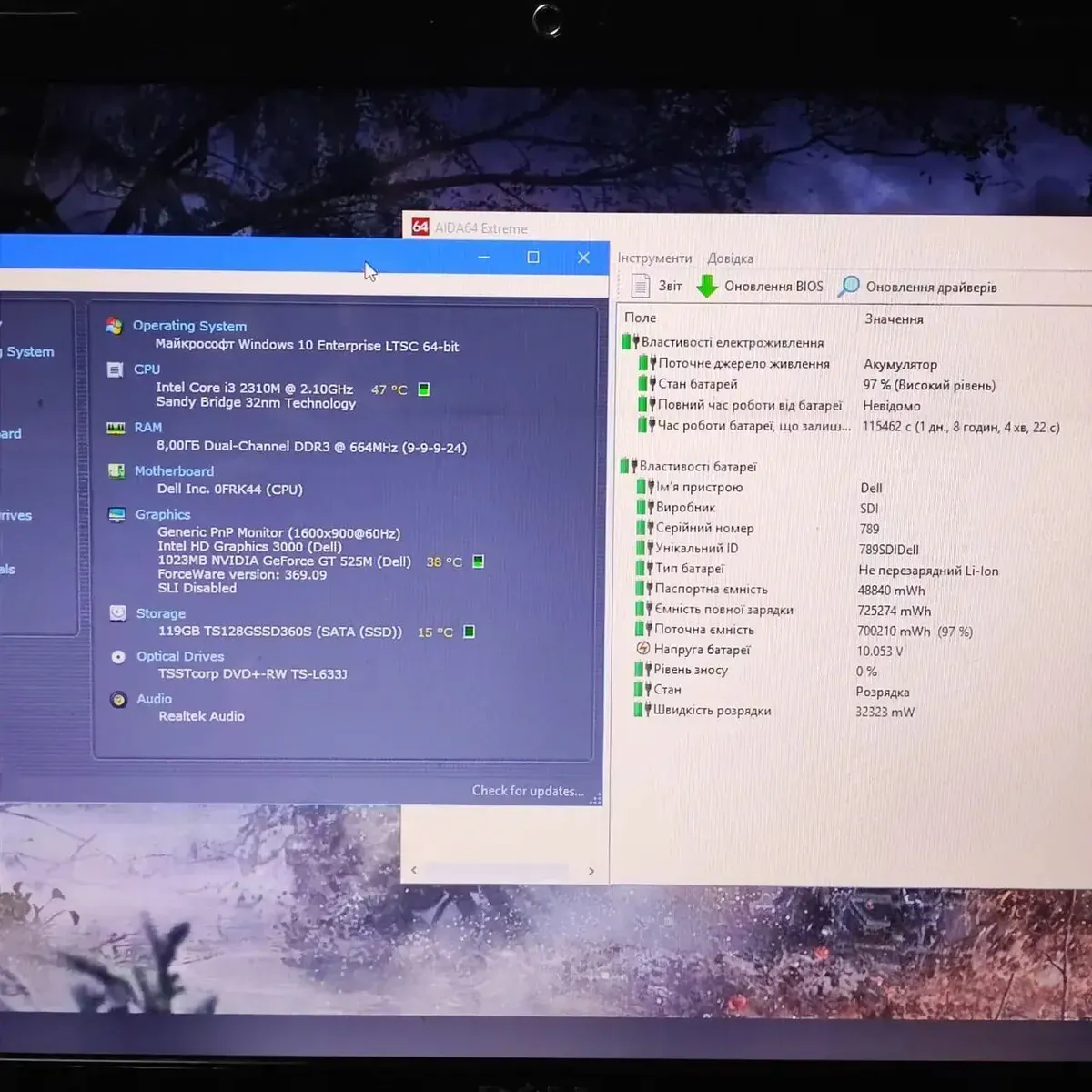
Task: Open the Довідка menu
Action: coord(730,258)
